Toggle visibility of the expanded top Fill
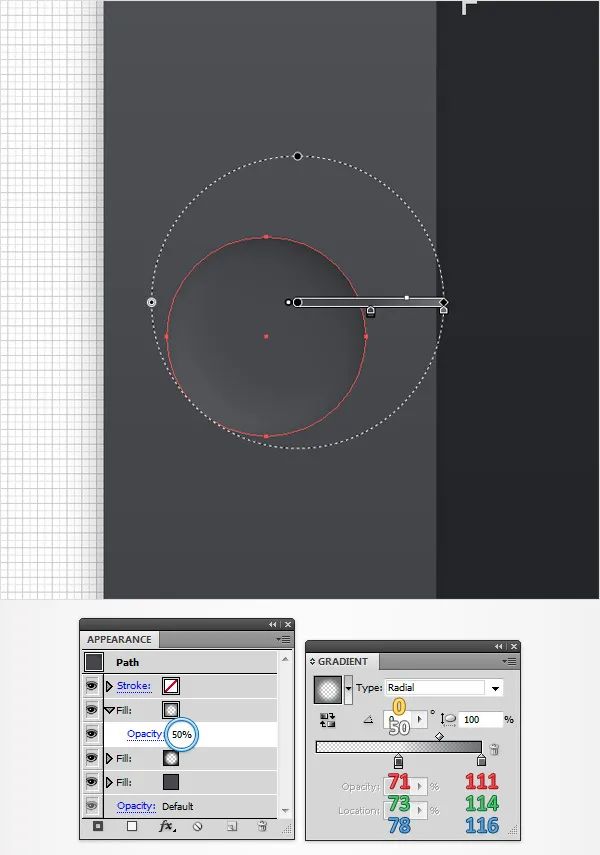This screenshot has height=855, width=600. [92, 710]
